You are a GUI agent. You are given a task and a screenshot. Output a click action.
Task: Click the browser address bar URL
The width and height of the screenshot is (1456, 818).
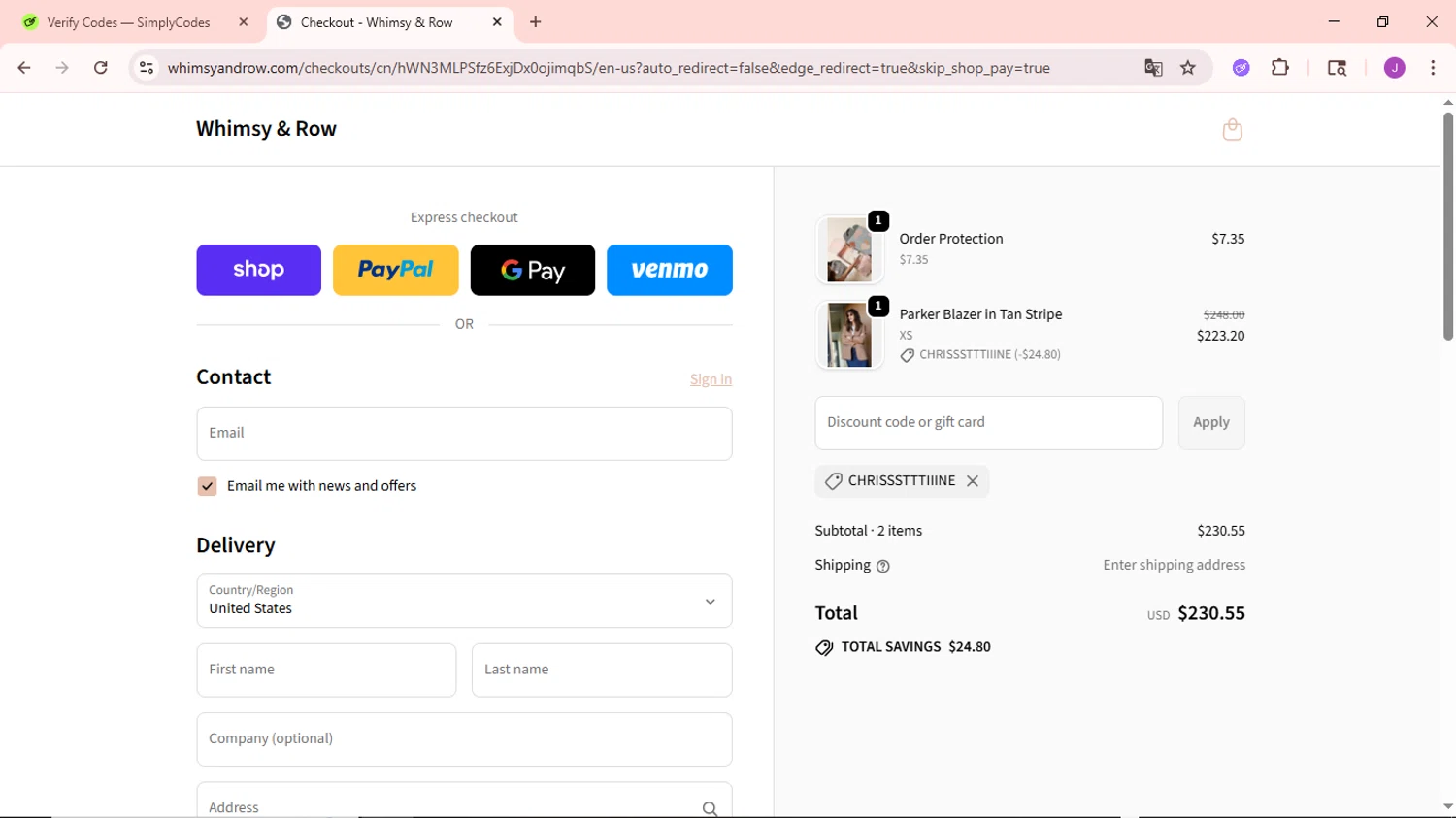pos(609,68)
